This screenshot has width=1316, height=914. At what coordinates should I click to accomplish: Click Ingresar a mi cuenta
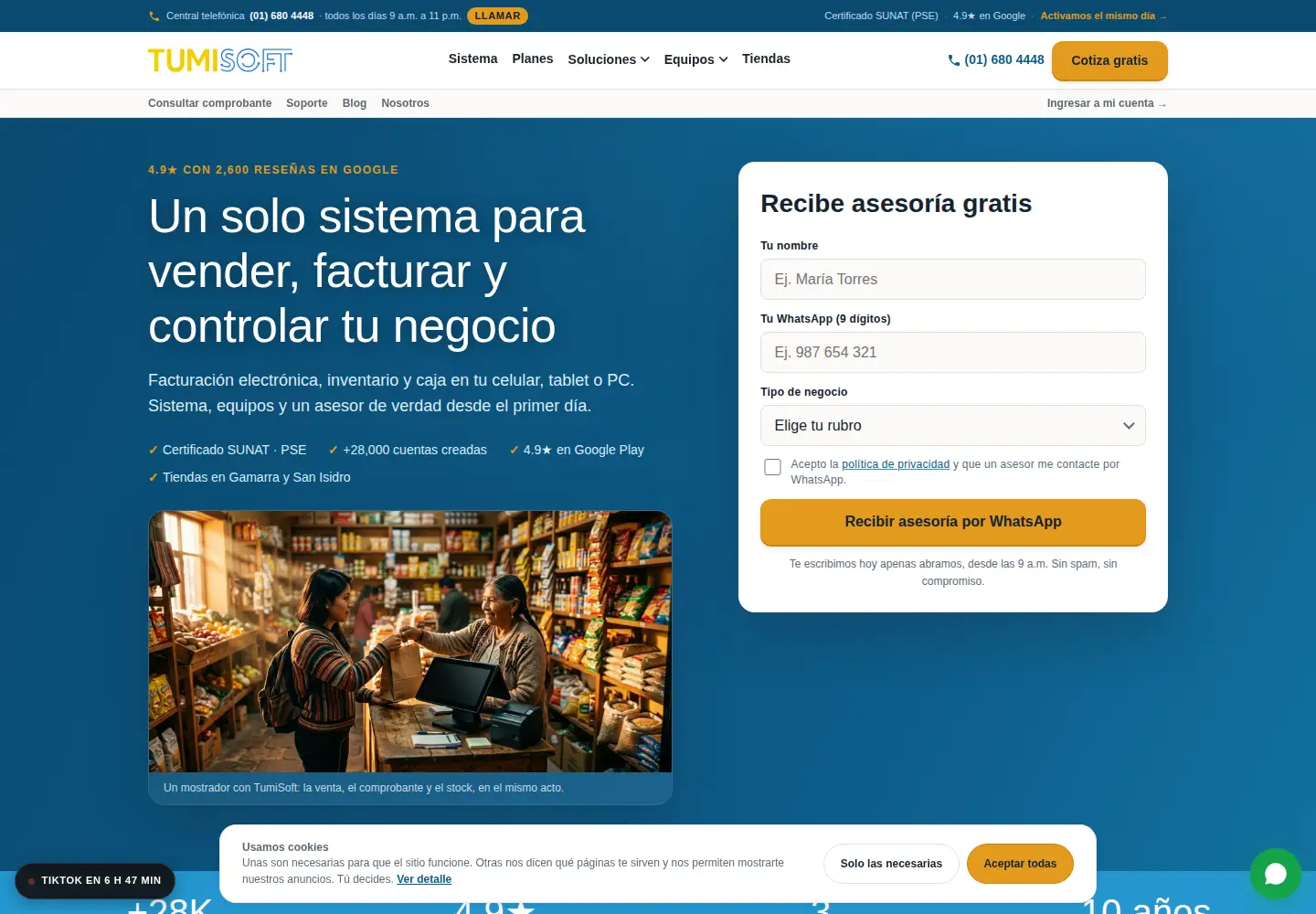(x=1106, y=103)
